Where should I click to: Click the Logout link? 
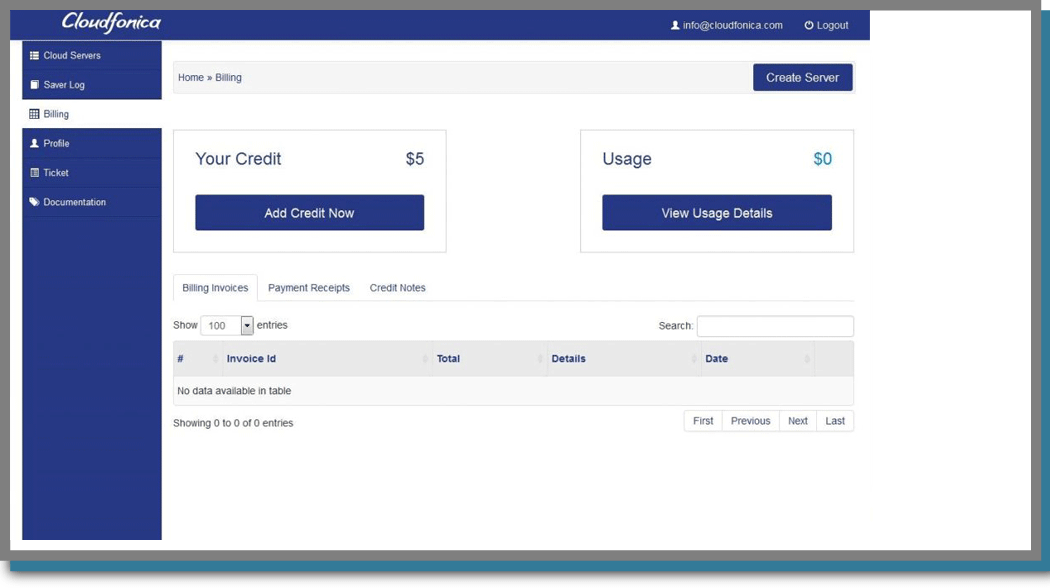pos(826,25)
